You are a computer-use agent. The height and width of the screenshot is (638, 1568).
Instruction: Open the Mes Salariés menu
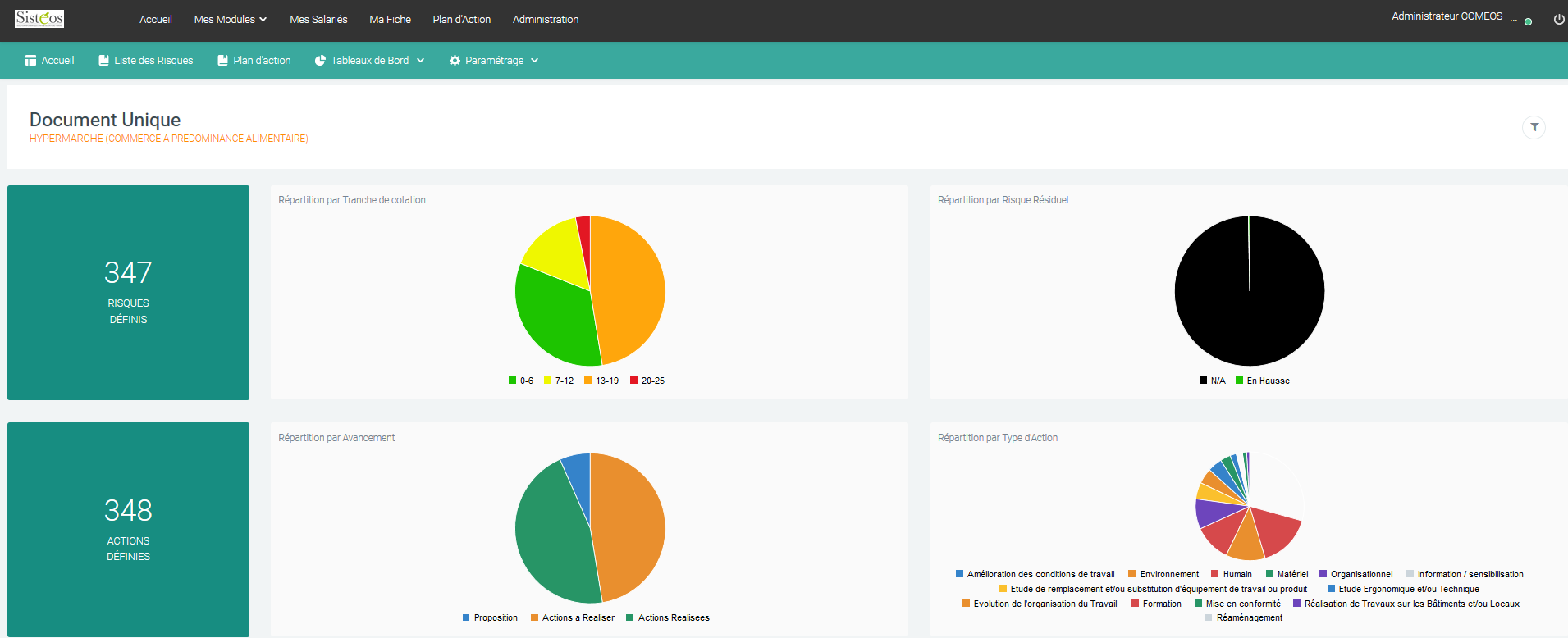coord(318,19)
